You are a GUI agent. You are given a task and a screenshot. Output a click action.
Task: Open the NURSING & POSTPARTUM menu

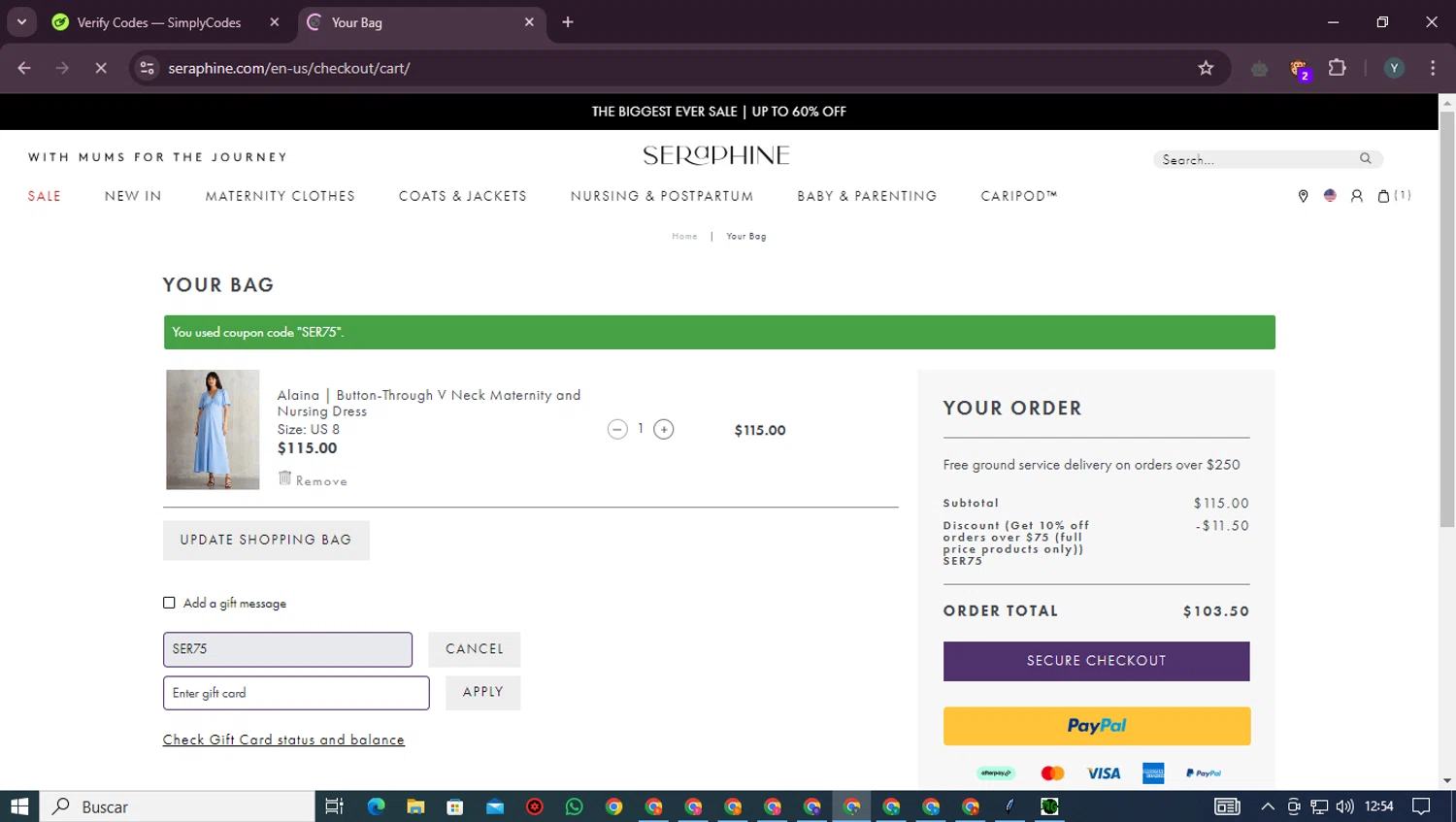(662, 196)
